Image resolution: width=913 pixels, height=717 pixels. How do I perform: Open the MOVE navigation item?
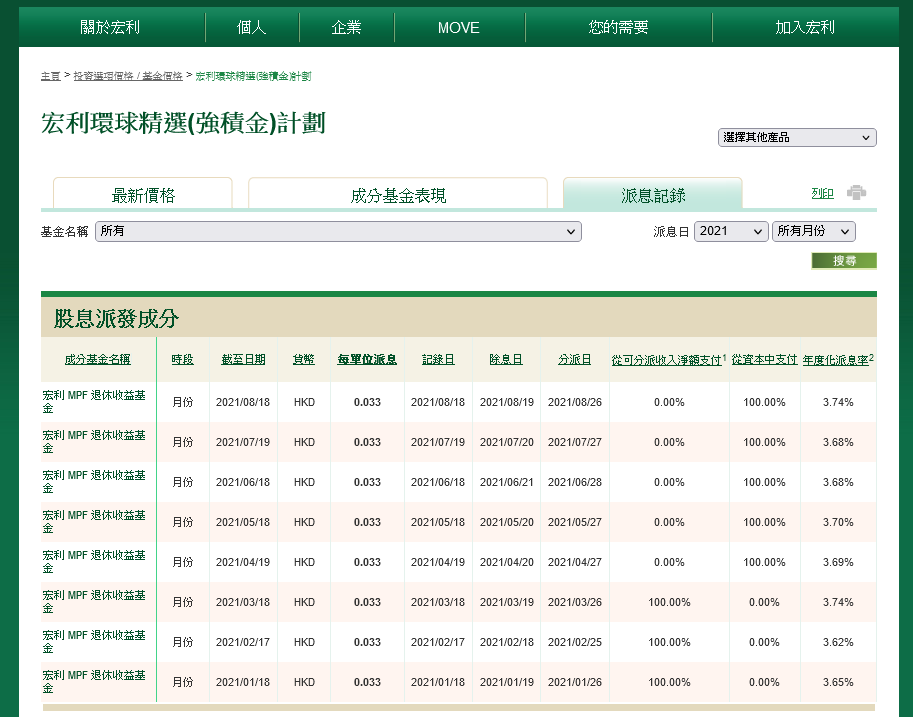(459, 27)
